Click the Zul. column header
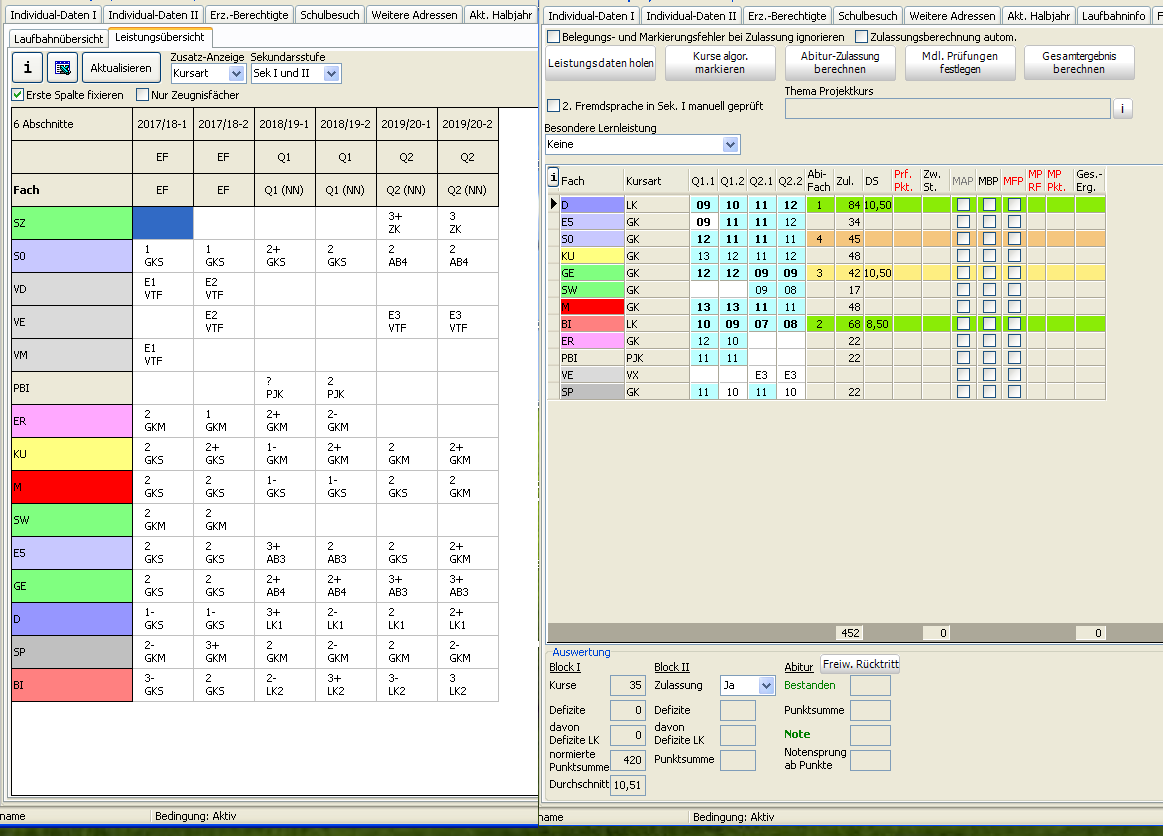Viewport: 1163px width, 836px height. (848, 180)
